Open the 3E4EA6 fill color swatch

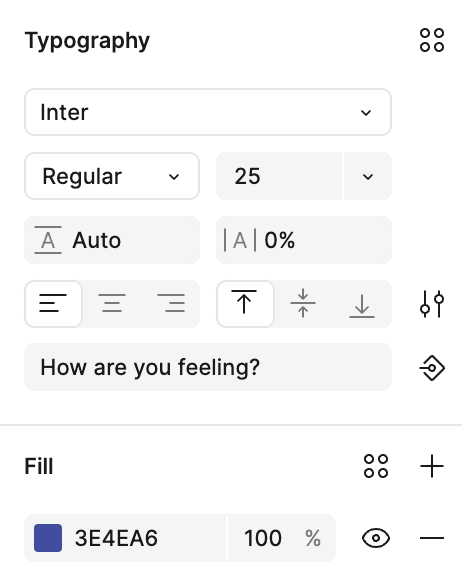[48, 538]
